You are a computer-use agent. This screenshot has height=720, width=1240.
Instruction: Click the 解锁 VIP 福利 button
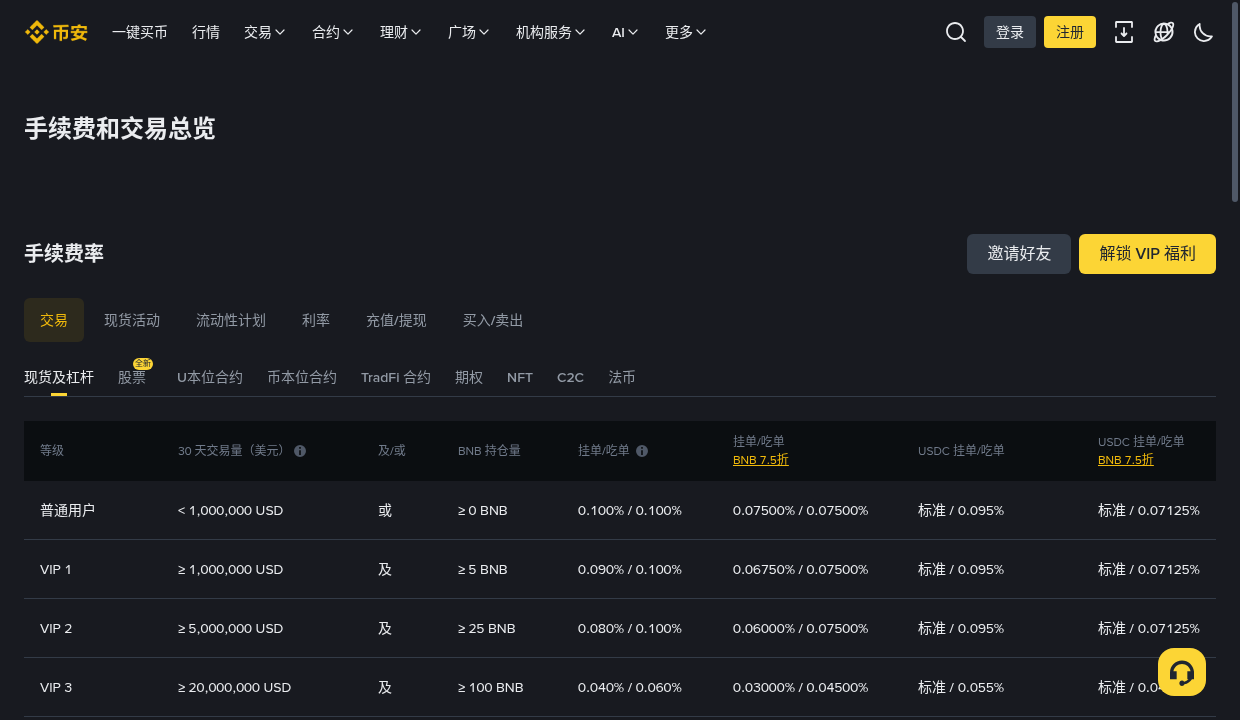(1147, 254)
